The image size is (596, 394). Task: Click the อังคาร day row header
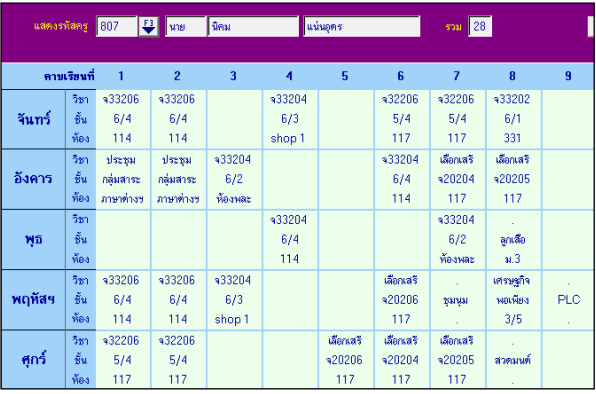33,179
